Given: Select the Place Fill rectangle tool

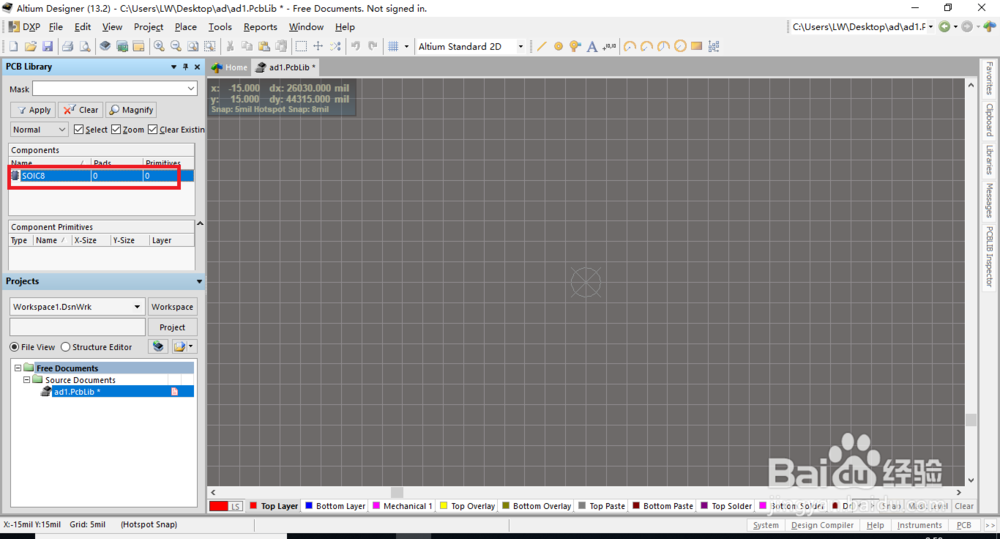Looking at the screenshot, I should click(x=696, y=46).
